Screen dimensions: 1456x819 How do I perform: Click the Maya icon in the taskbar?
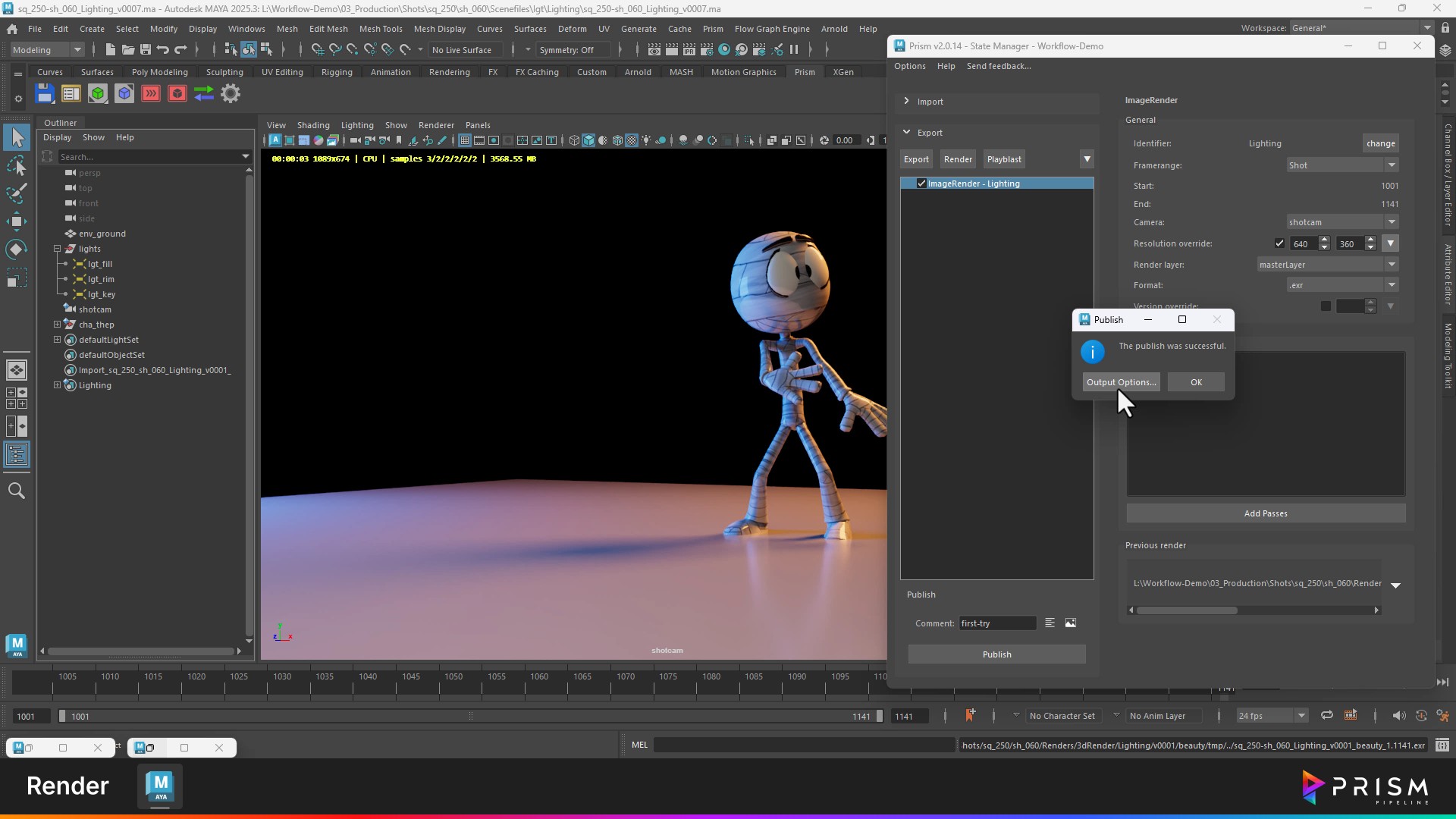tap(160, 786)
